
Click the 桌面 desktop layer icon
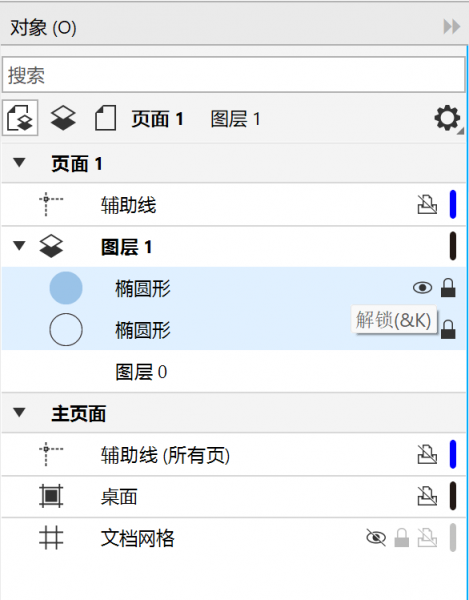click(51, 496)
